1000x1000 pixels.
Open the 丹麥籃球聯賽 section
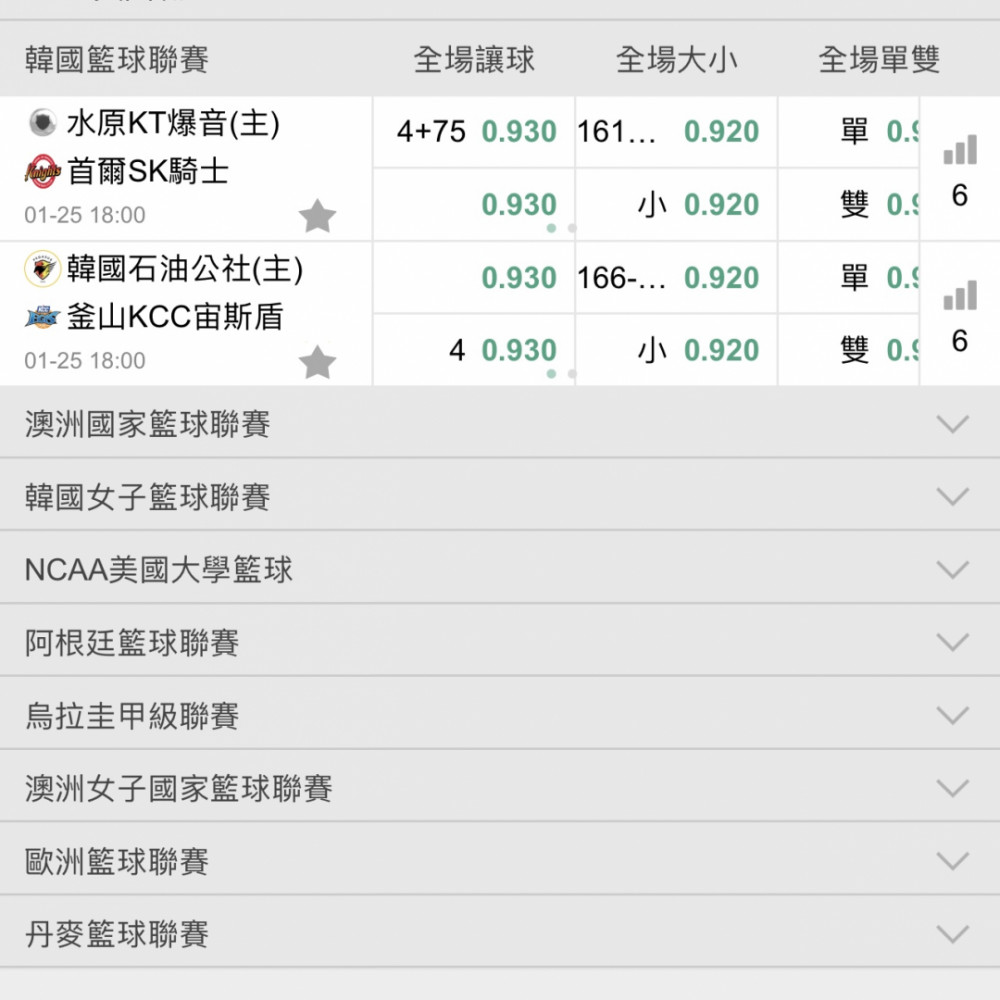[x=952, y=934]
